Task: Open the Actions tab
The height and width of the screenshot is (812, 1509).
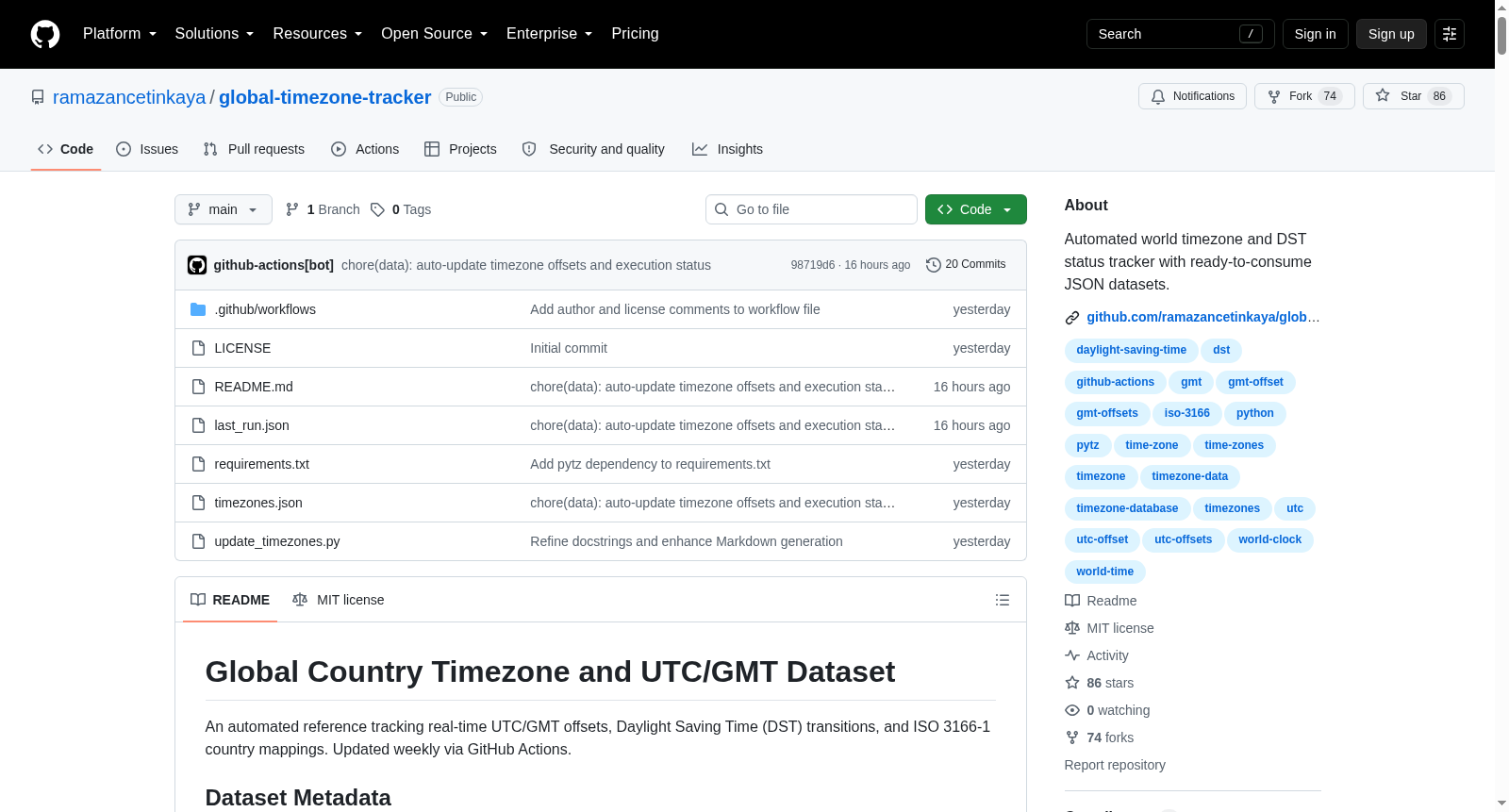Action: (365, 149)
